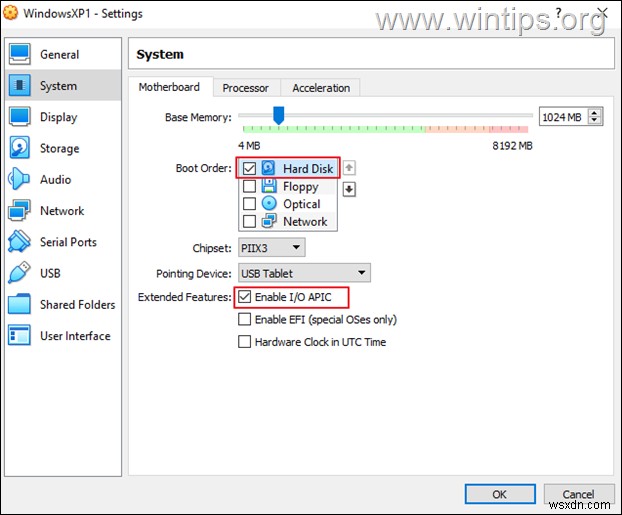
Task: Select the Shared Folders folder icon
Action: [19, 304]
